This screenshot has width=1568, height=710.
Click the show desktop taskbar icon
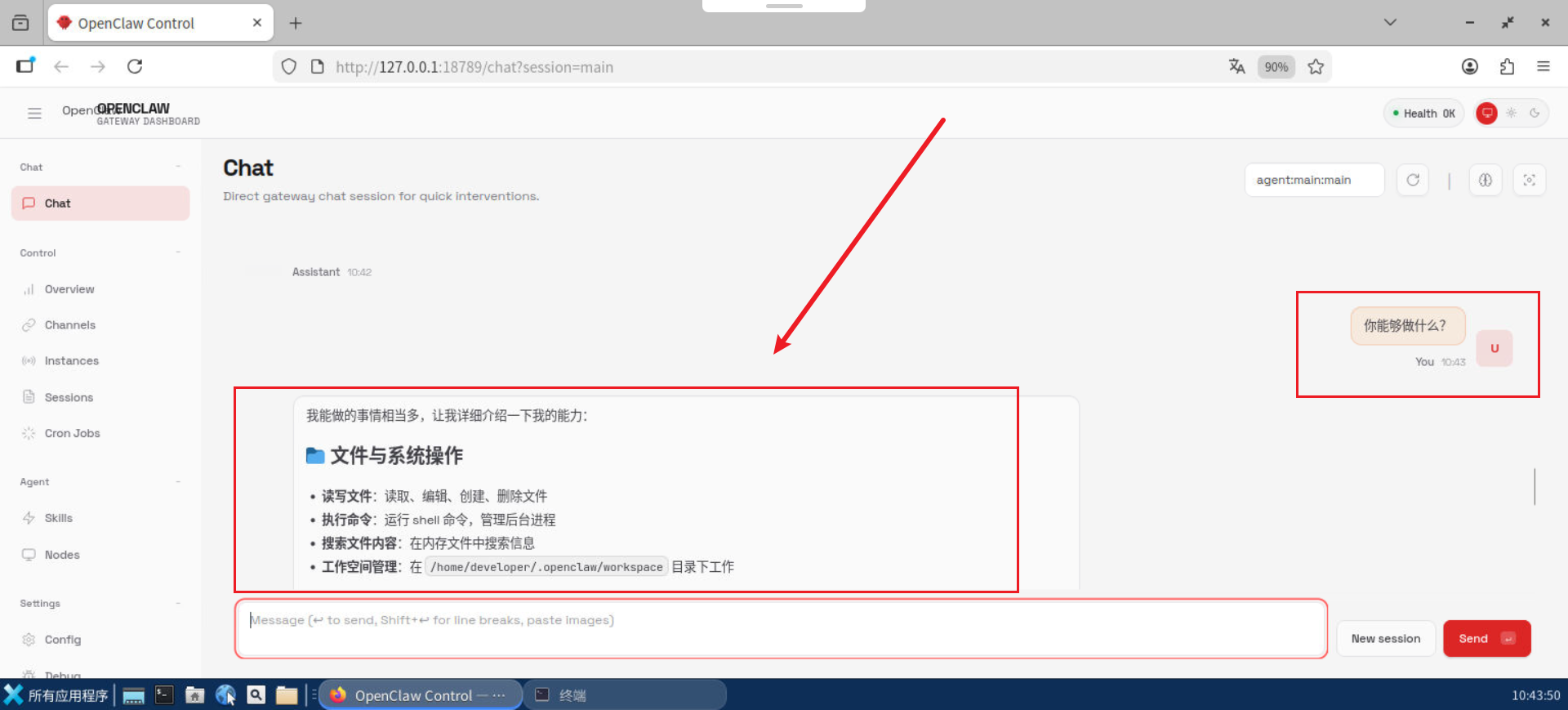(134, 695)
